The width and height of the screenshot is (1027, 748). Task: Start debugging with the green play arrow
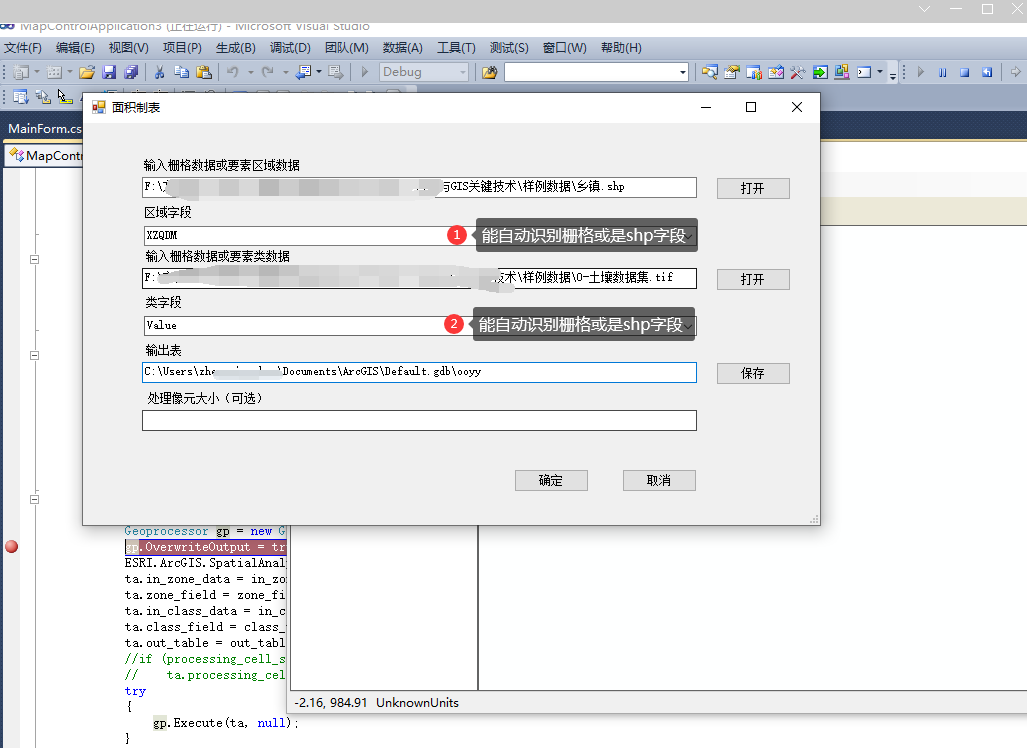tap(920, 72)
